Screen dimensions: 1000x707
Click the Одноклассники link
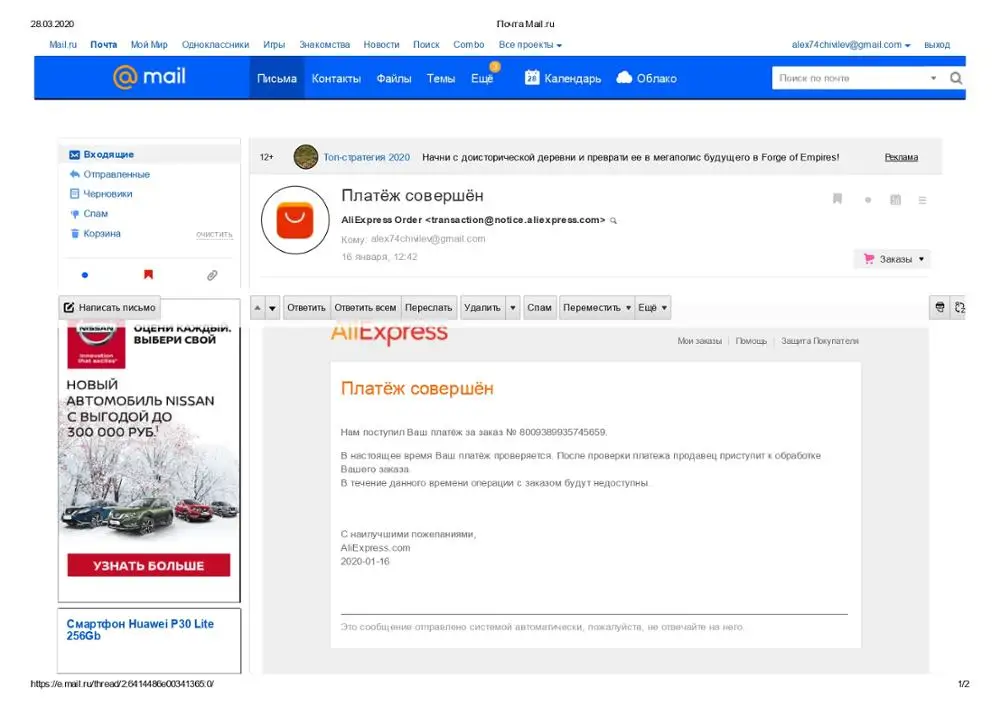tap(216, 45)
